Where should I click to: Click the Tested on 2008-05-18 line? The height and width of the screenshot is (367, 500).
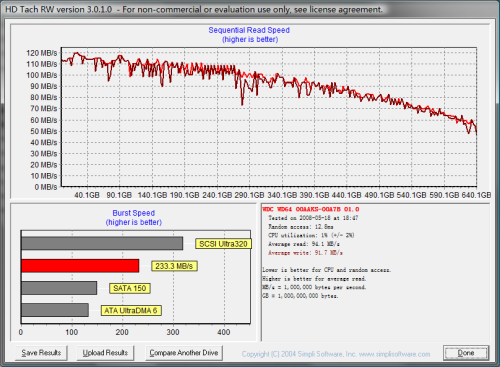point(313,218)
